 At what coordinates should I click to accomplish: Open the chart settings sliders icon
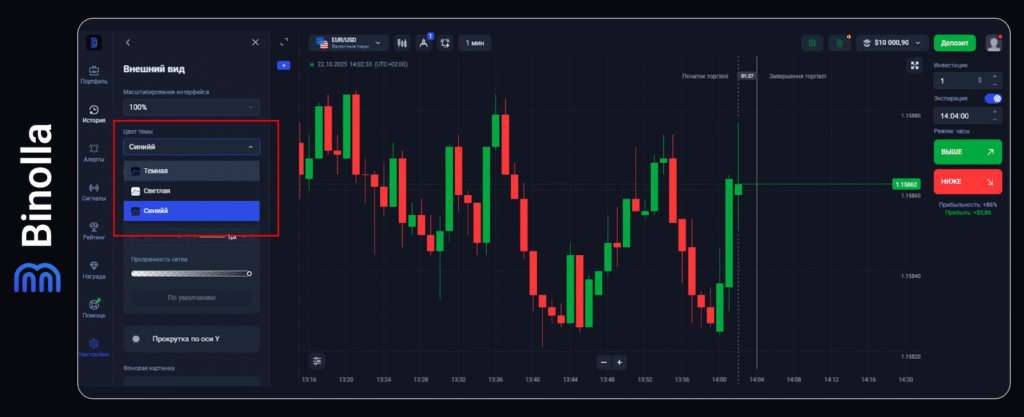pos(317,361)
